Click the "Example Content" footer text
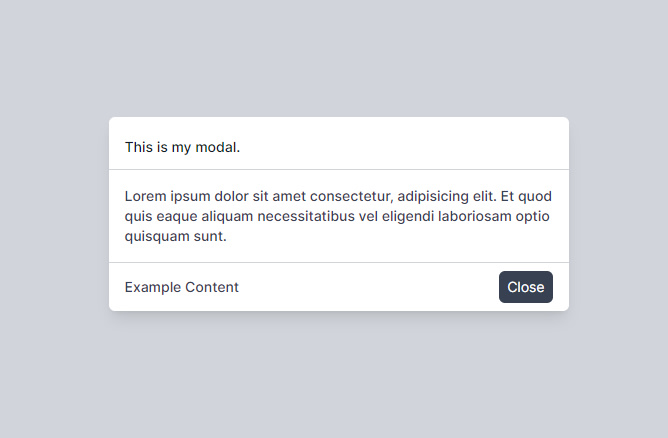 (182, 288)
